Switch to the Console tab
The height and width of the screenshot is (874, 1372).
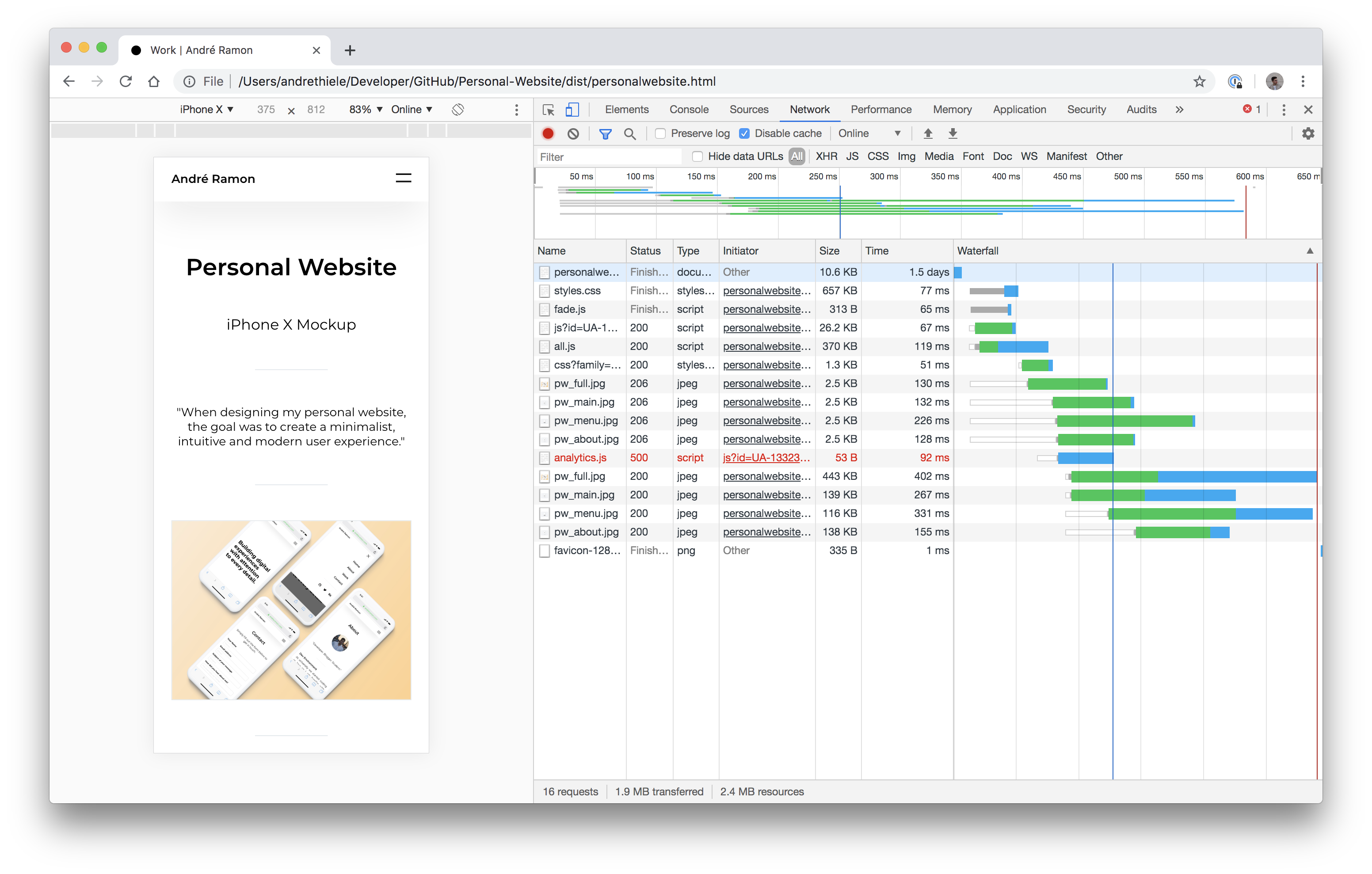pyautogui.click(x=688, y=110)
